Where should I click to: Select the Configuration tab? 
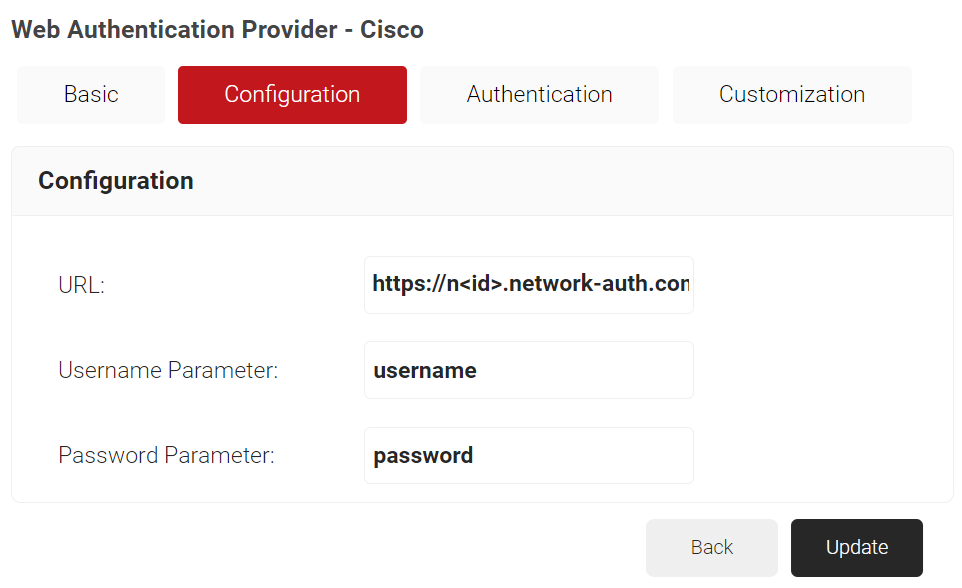click(292, 95)
